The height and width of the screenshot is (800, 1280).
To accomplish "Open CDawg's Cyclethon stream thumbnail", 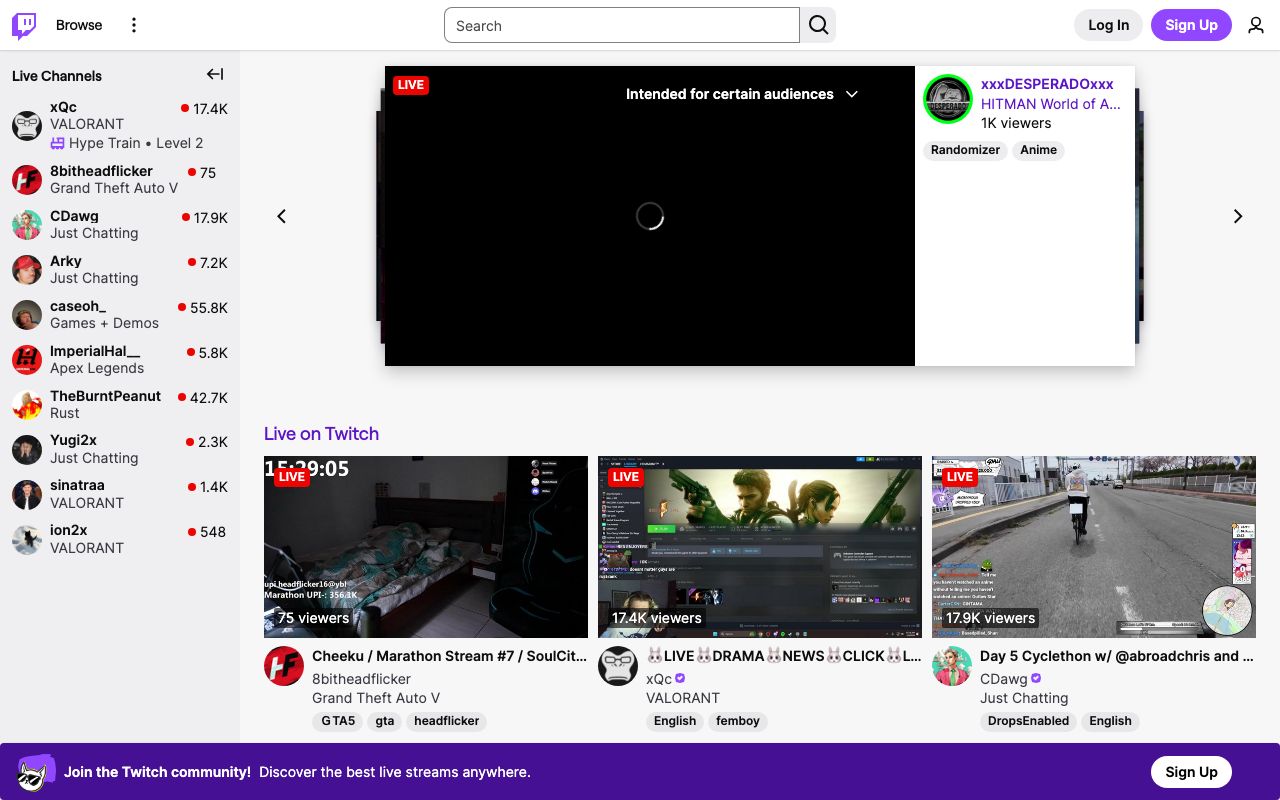I will tap(1093, 546).
